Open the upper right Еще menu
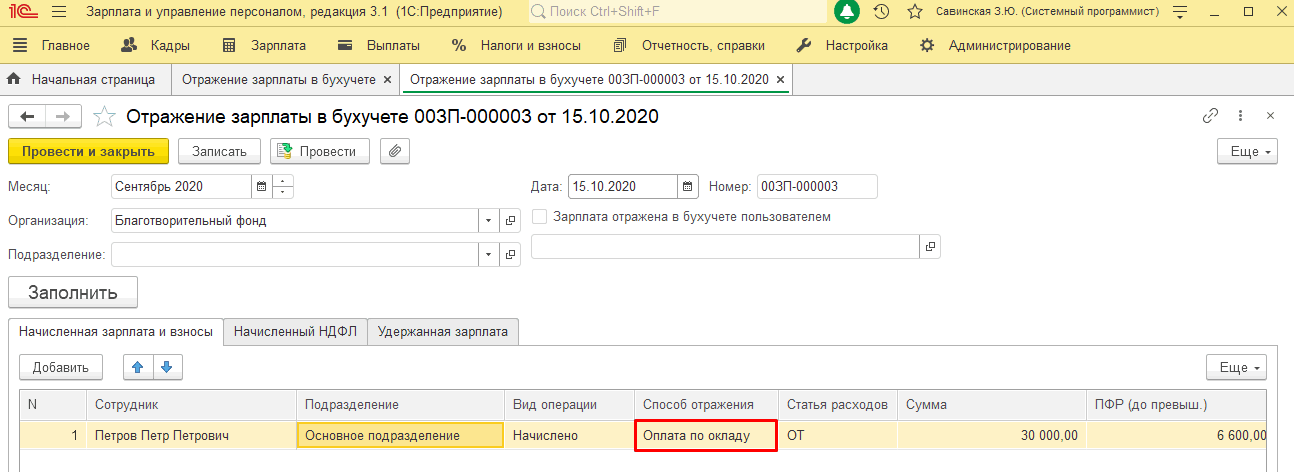Viewport: 1294px width, 472px height. pos(1246,151)
